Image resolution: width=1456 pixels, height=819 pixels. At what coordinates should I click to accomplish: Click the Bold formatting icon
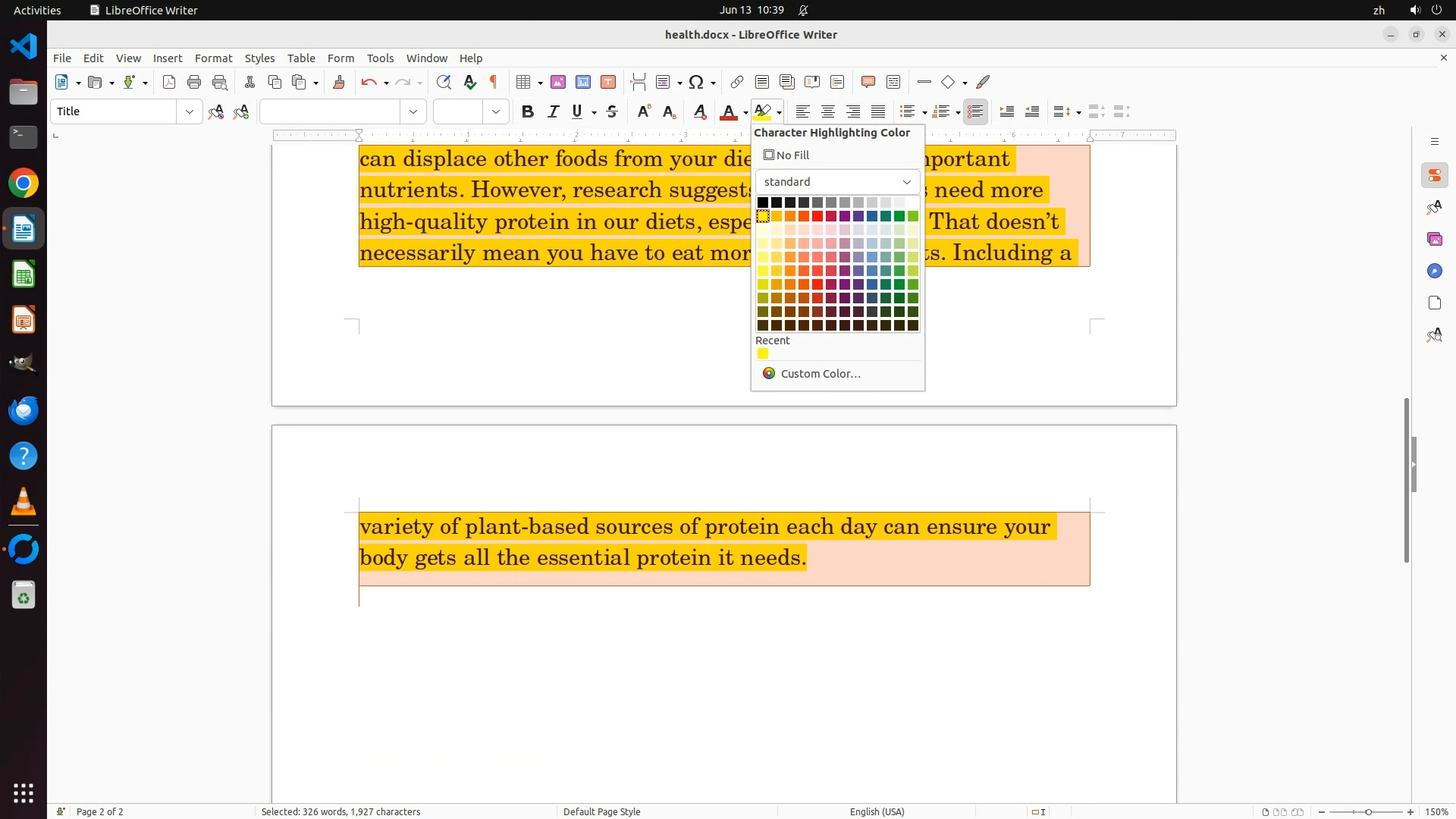[528, 112]
